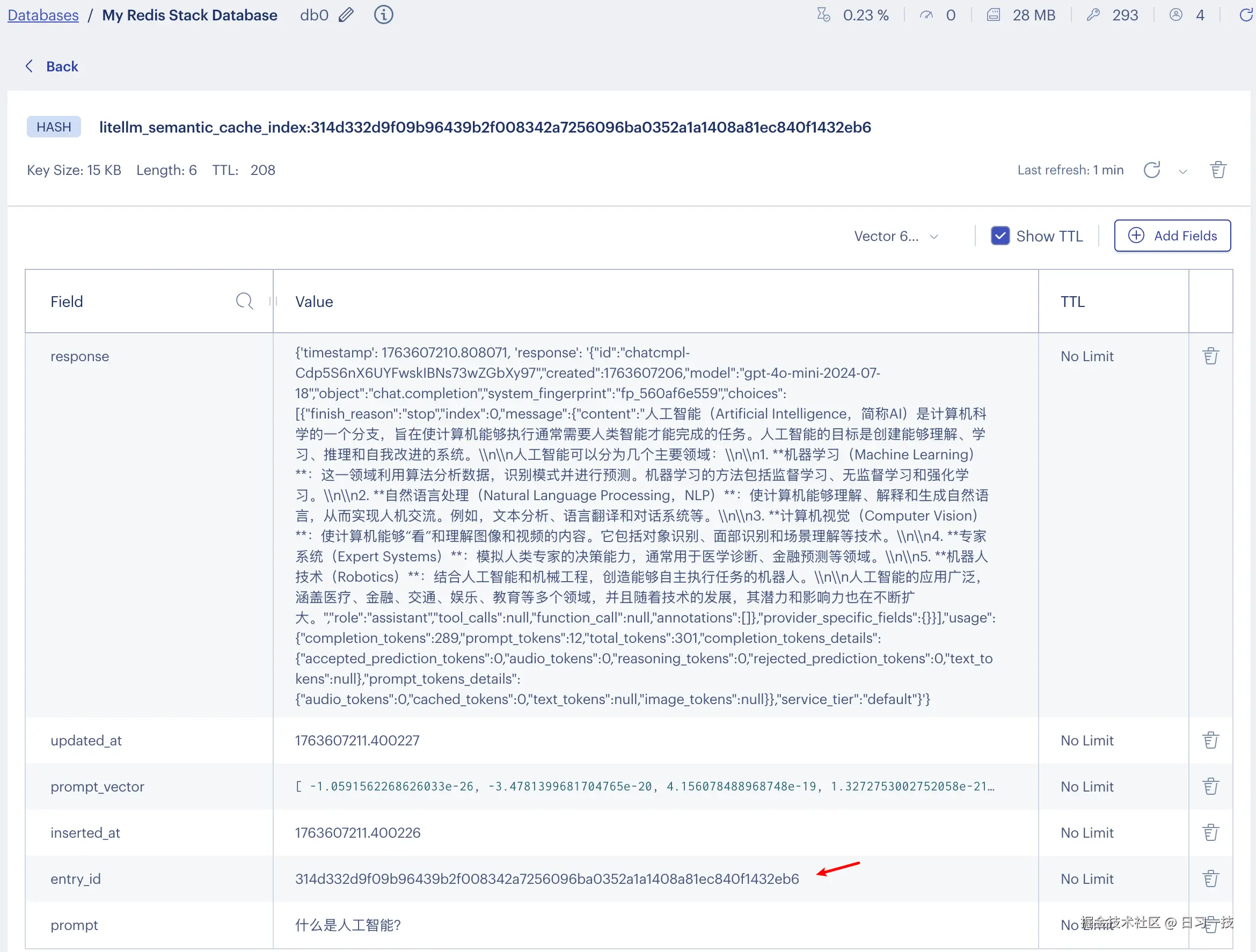Delete the entry_id field using trash icon
The image size is (1256, 952).
click(1210, 878)
